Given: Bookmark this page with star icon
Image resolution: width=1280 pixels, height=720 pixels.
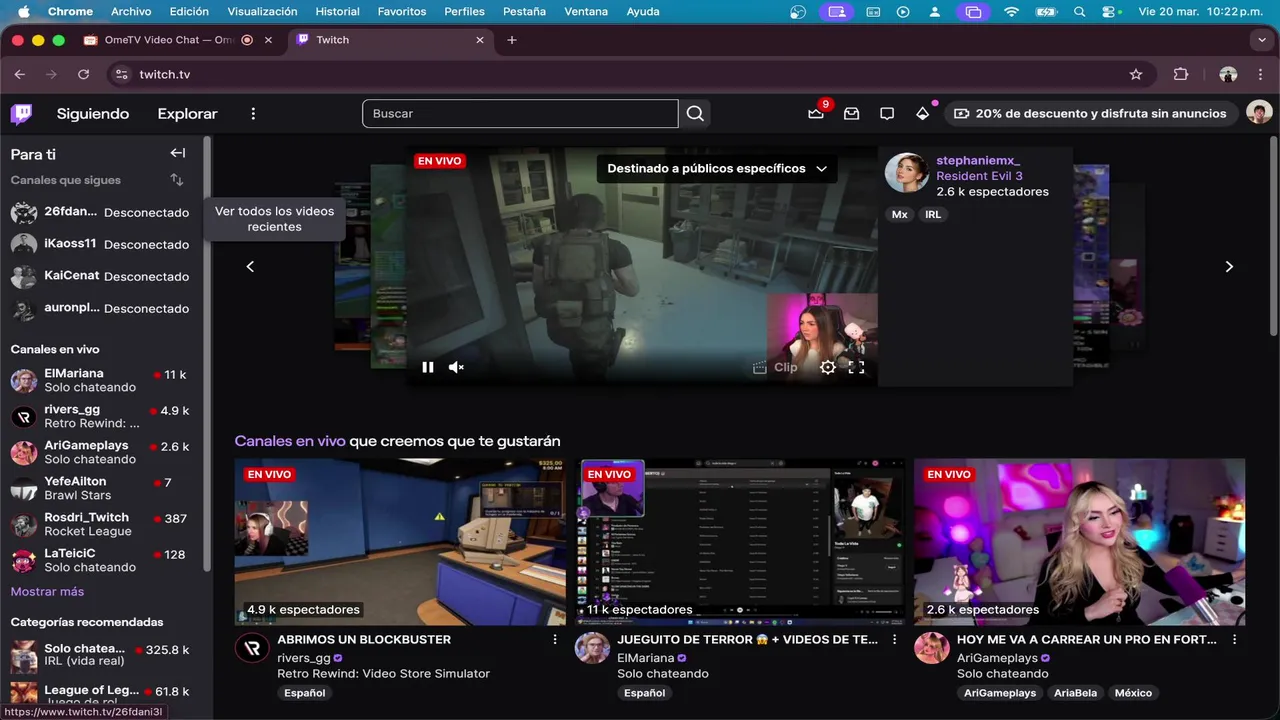Looking at the screenshot, I should [x=1136, y=74].
